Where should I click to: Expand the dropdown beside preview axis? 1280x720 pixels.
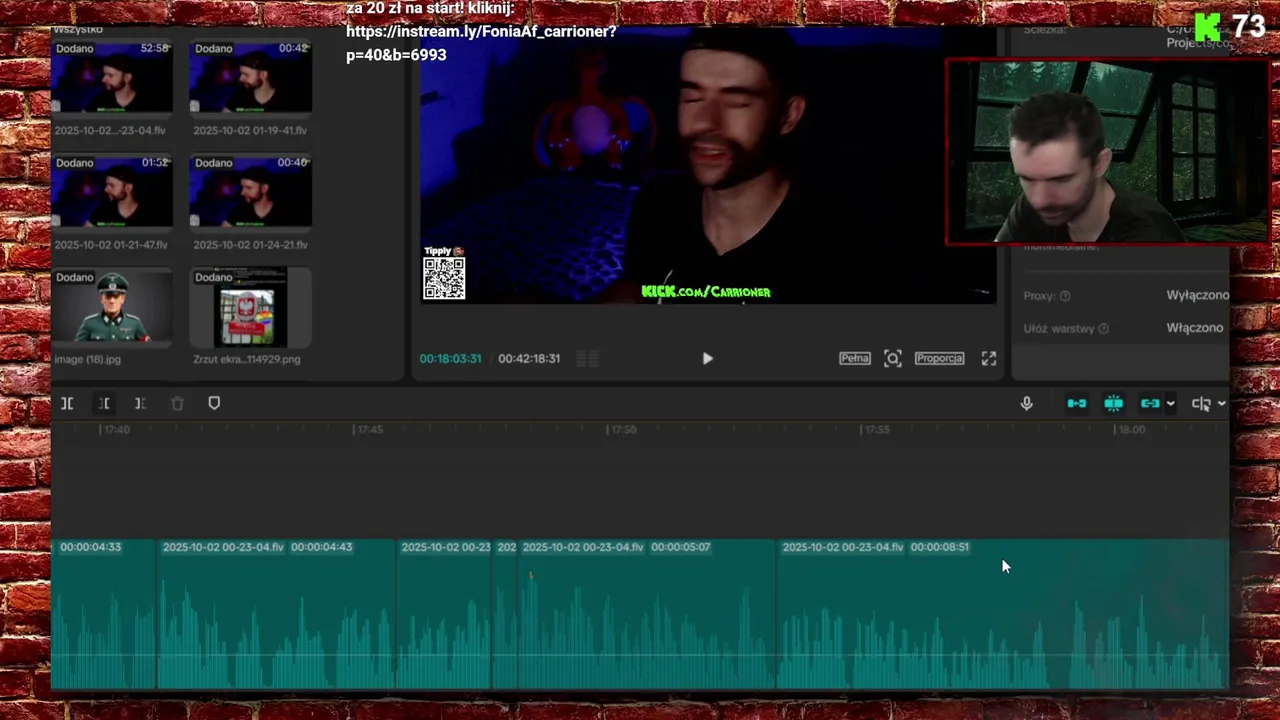click(1221, 404)
